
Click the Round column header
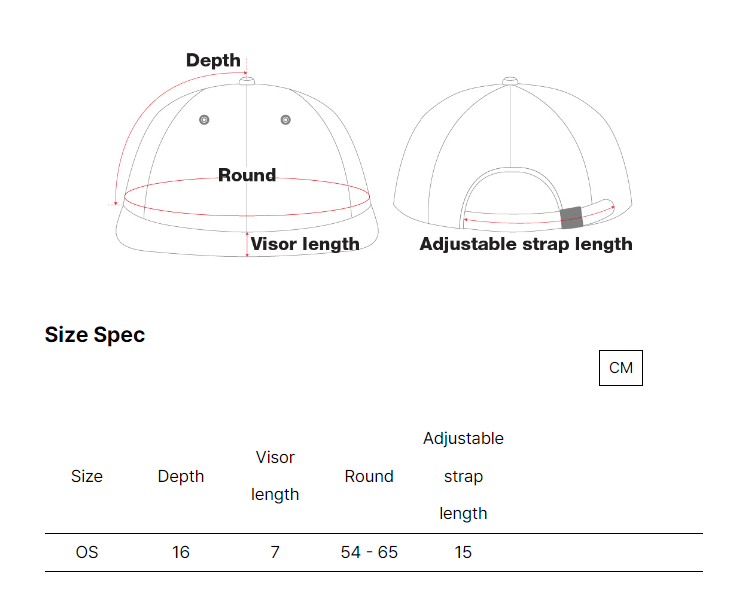tap(369, 476)
